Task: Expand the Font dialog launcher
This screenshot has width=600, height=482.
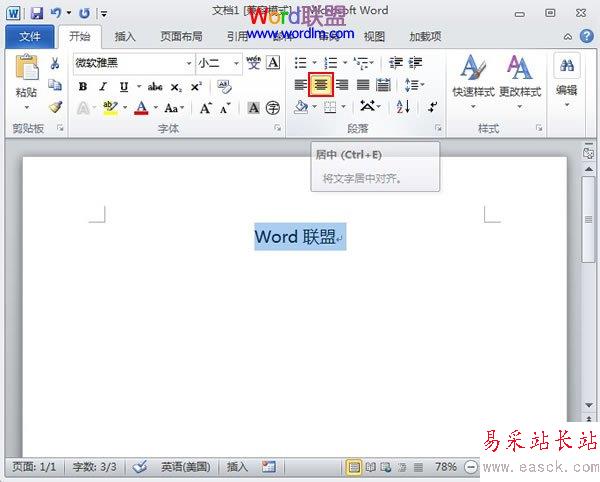Action: 277,128
